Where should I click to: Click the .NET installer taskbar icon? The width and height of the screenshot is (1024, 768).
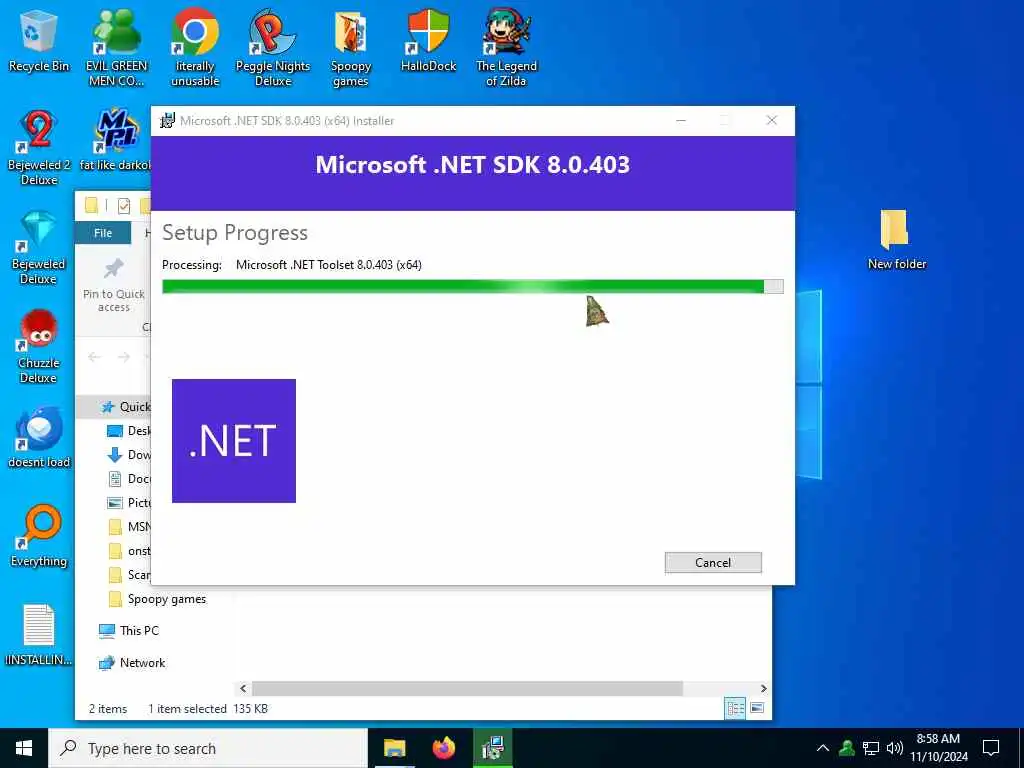(x=492, y=748)
